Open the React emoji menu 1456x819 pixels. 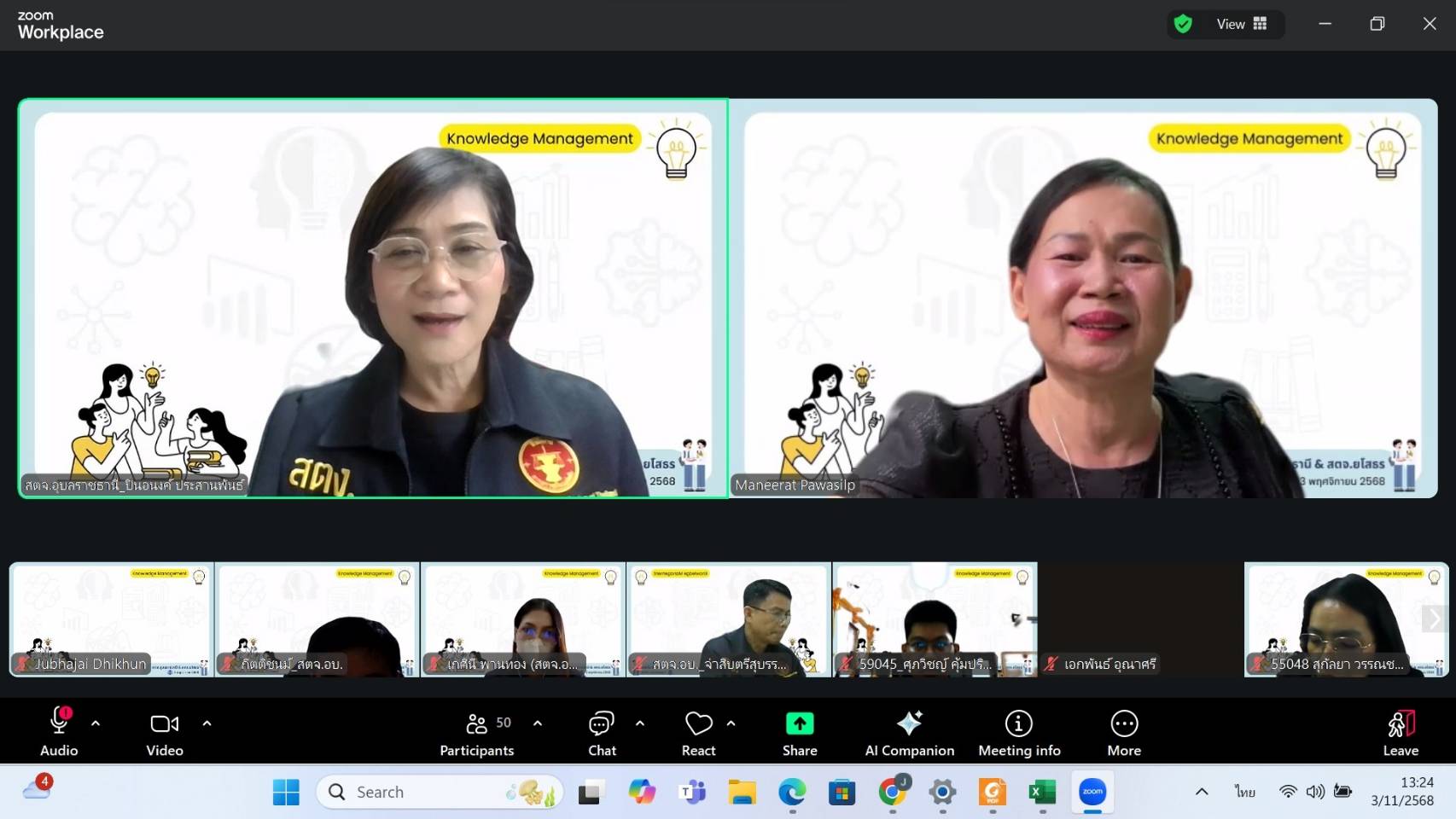698,734
